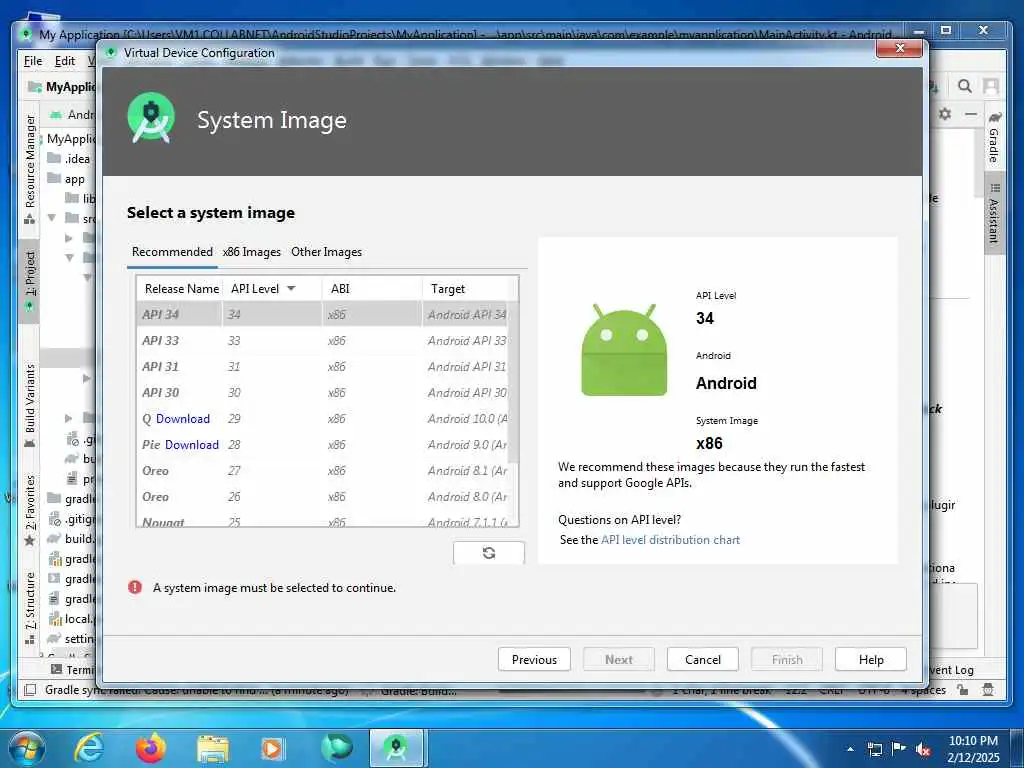Launch Firefox from taskbar
This screenshot has width=1024, height=768.
pyautogui.click(x=151, y=748)
